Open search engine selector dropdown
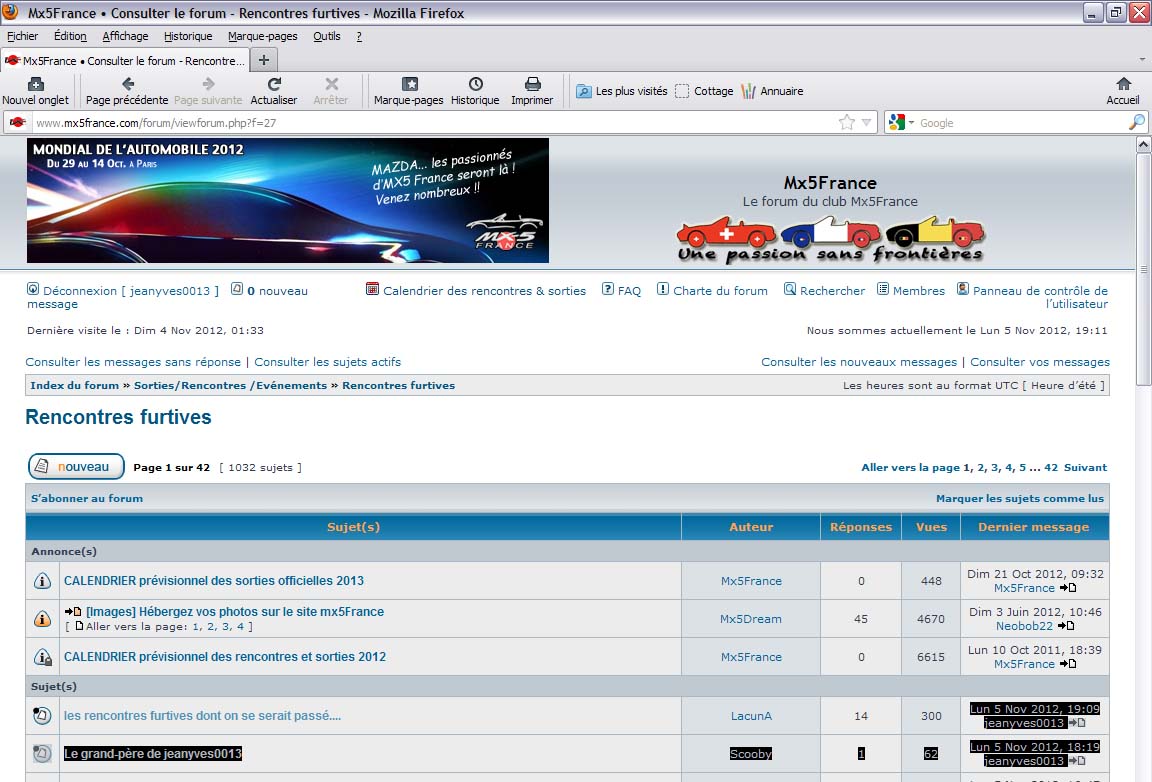 pyautogui.click(x=901, y=123)
